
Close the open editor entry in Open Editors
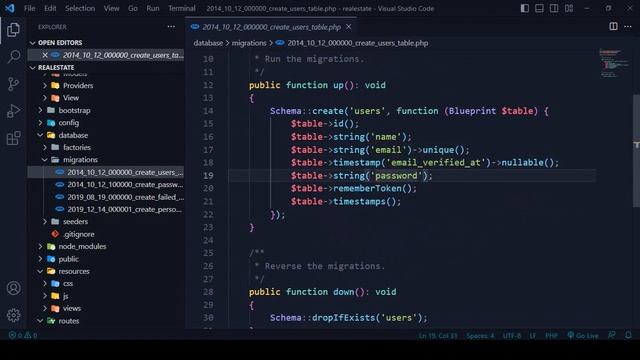[x=45, y=55]
